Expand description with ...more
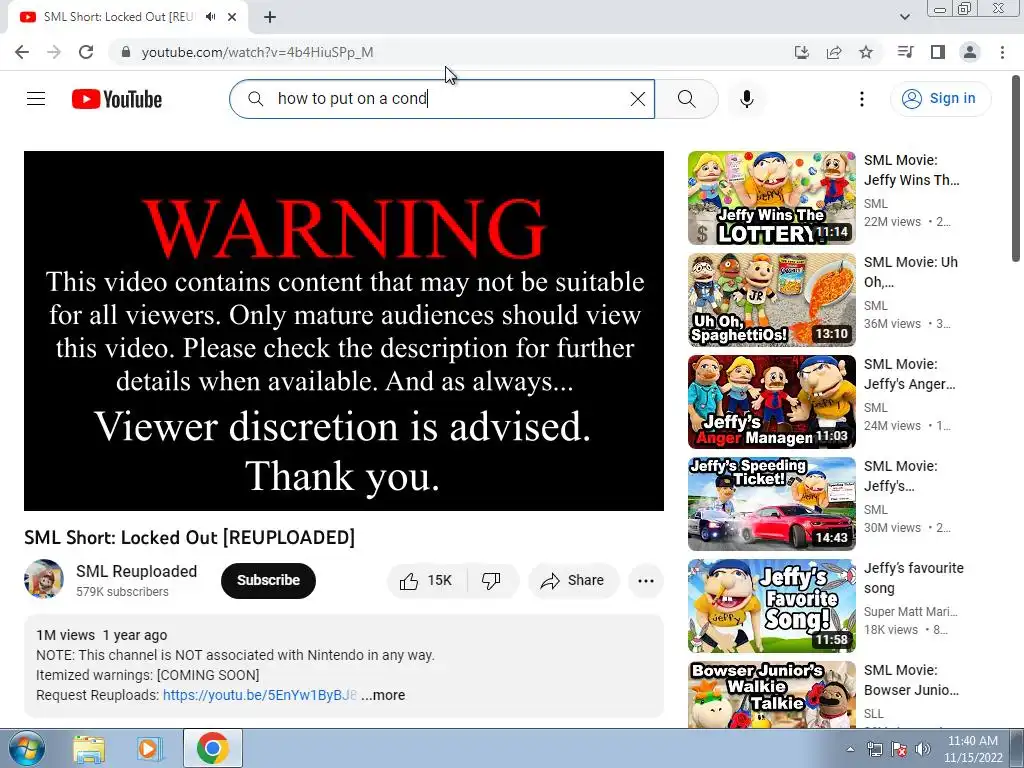The width and height of the screenshot is (1024, 768). pyautogui.click(x=383, y=696)
